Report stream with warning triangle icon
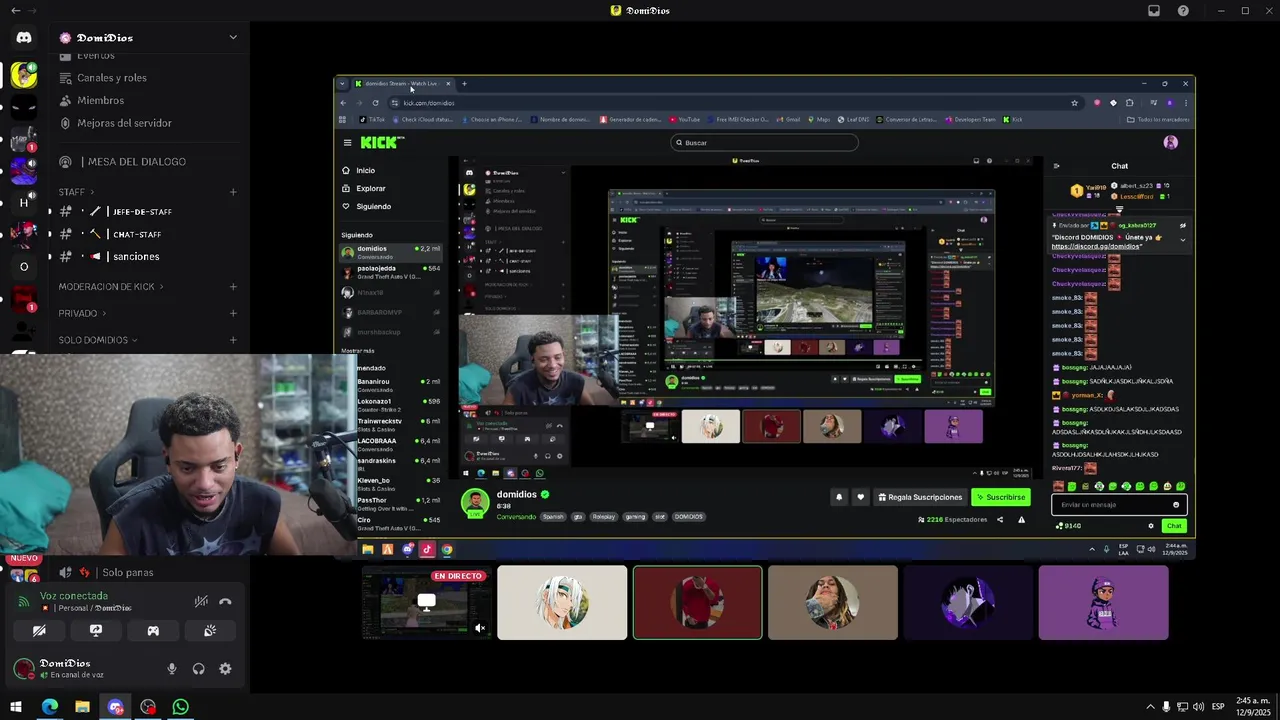 (1021, 520)
